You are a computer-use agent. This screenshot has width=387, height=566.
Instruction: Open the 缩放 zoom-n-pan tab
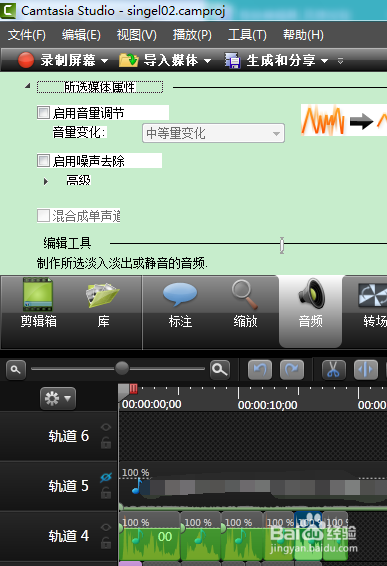245,304
